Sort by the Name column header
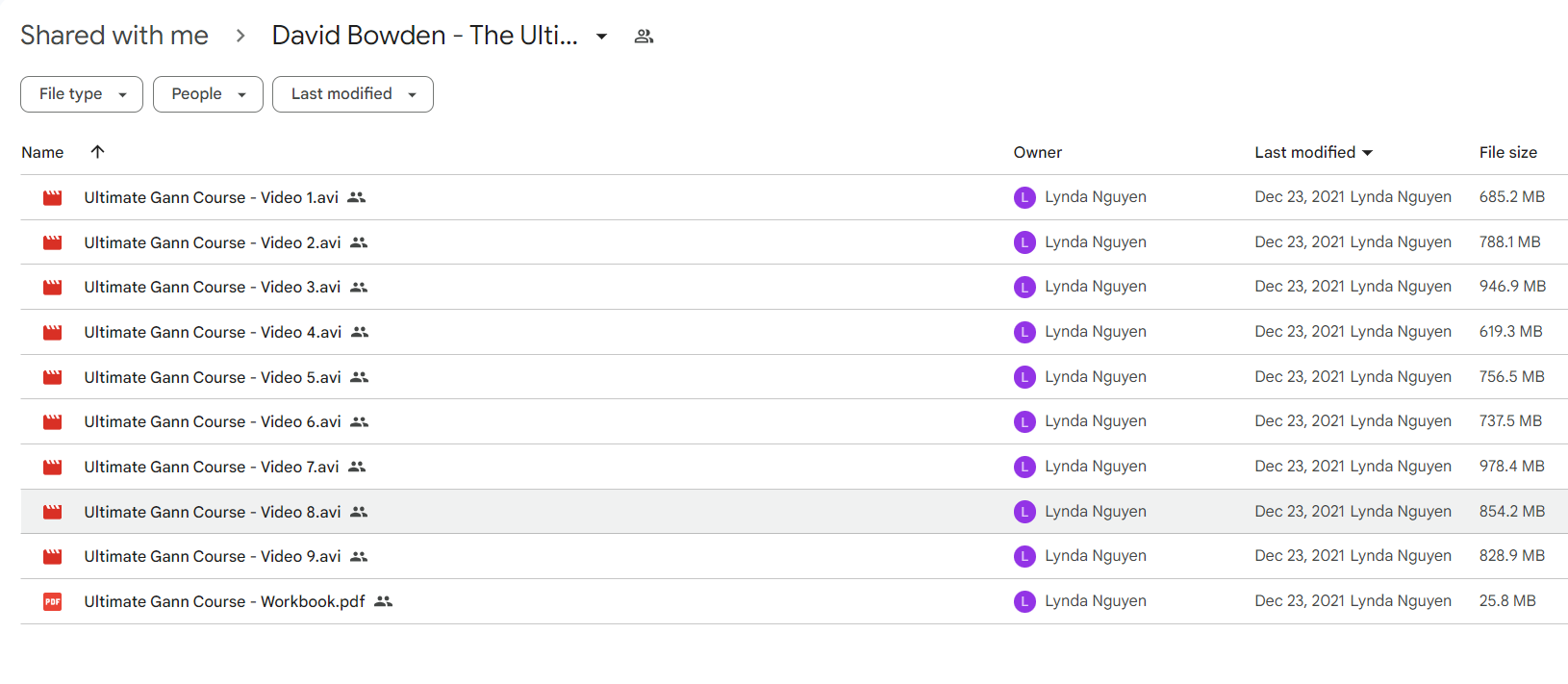Viewport: 1568px width, 684px height. click(42, 152)
